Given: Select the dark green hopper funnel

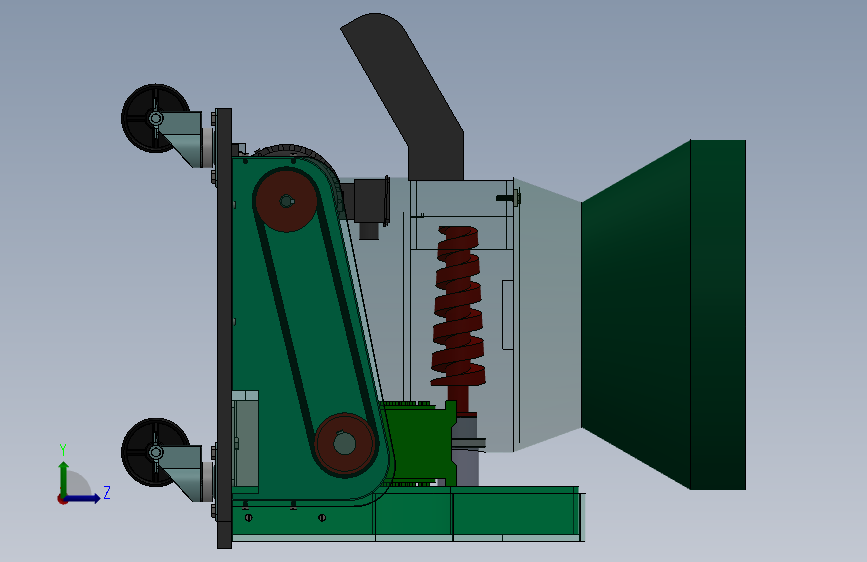Looking at the screenshot, I should 664,314.
